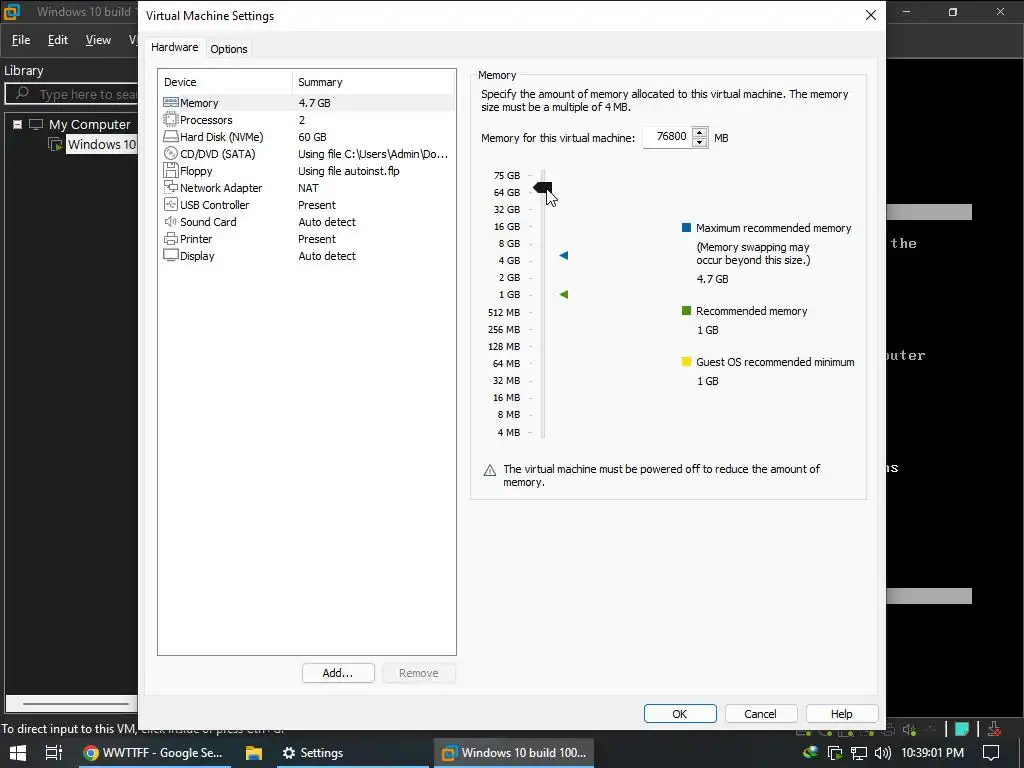Screen dimensions: 1024x768
Task: Click the library horizontal scrollbar
Action: point(76,703)
